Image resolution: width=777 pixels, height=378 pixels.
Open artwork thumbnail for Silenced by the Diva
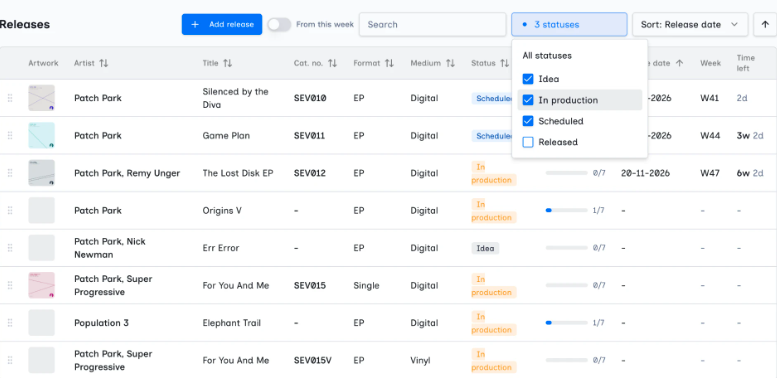coord(42,98)
